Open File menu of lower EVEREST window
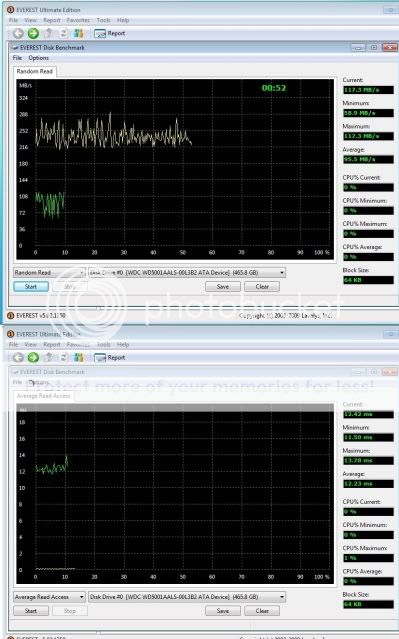Screen dimensions: 399x639 [13, 344]
